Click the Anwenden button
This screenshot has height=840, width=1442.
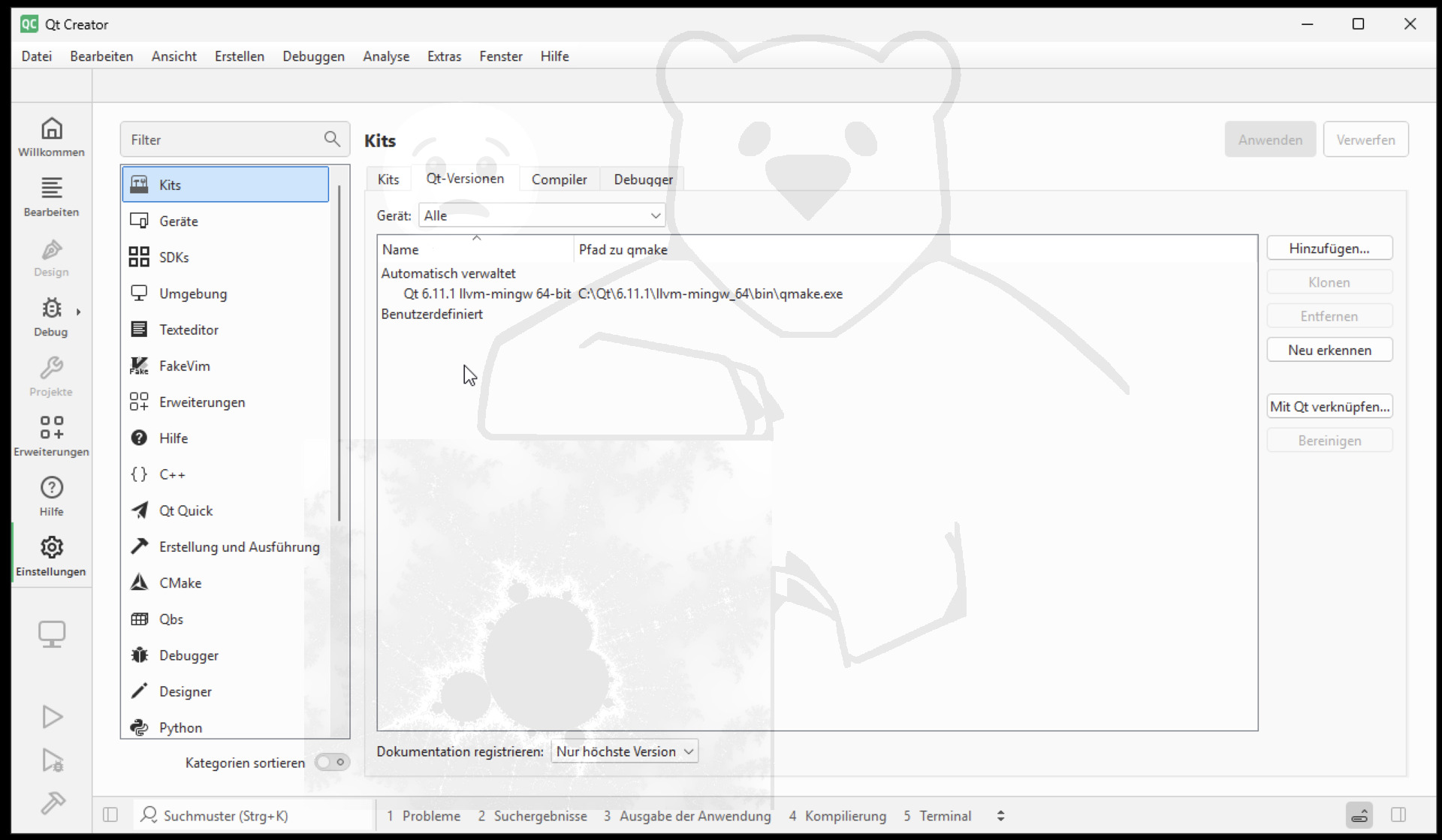click(x=1270, y=139)
